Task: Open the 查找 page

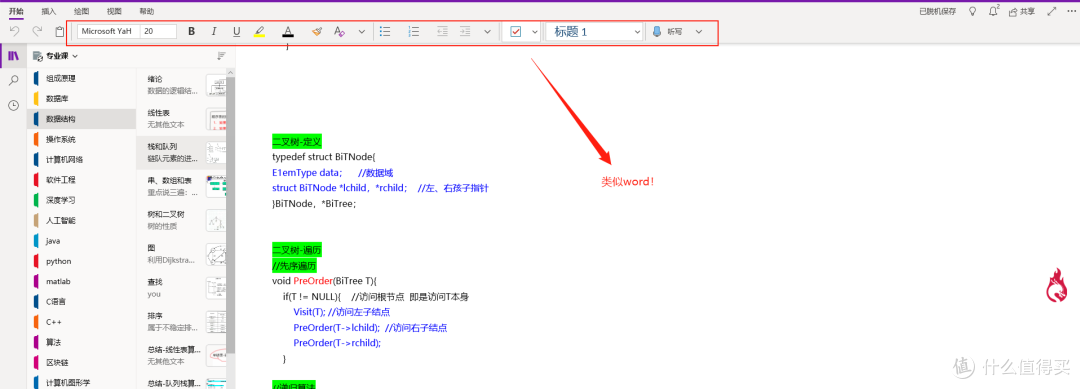Action: tap(182, 287)
